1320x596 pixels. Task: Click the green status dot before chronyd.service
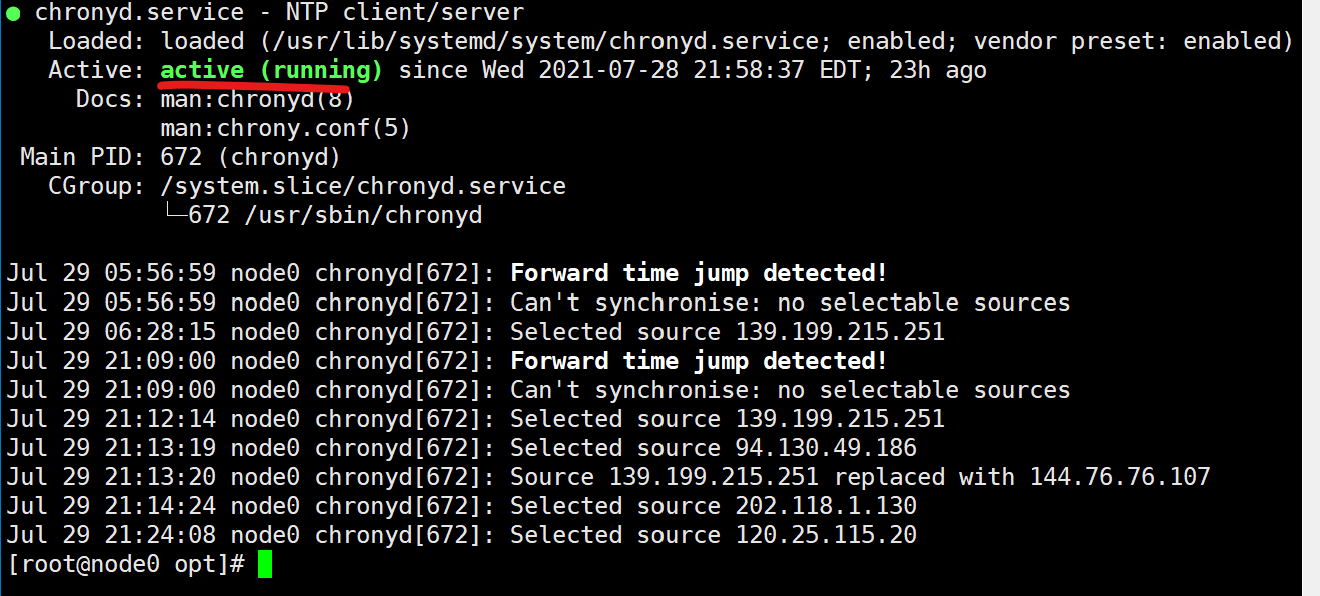click(13, 13)
